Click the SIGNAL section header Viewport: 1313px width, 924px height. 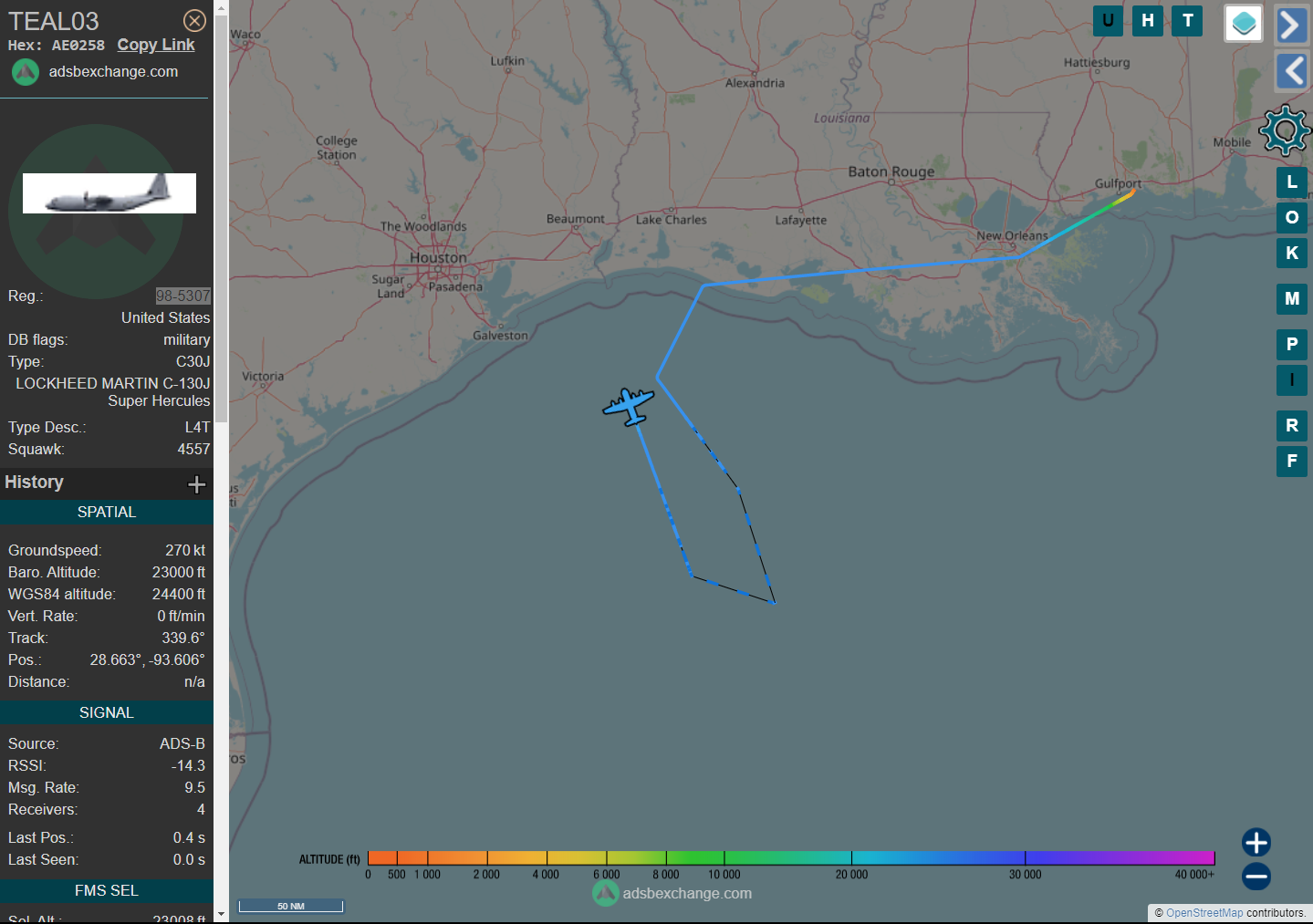click(107, 713)
